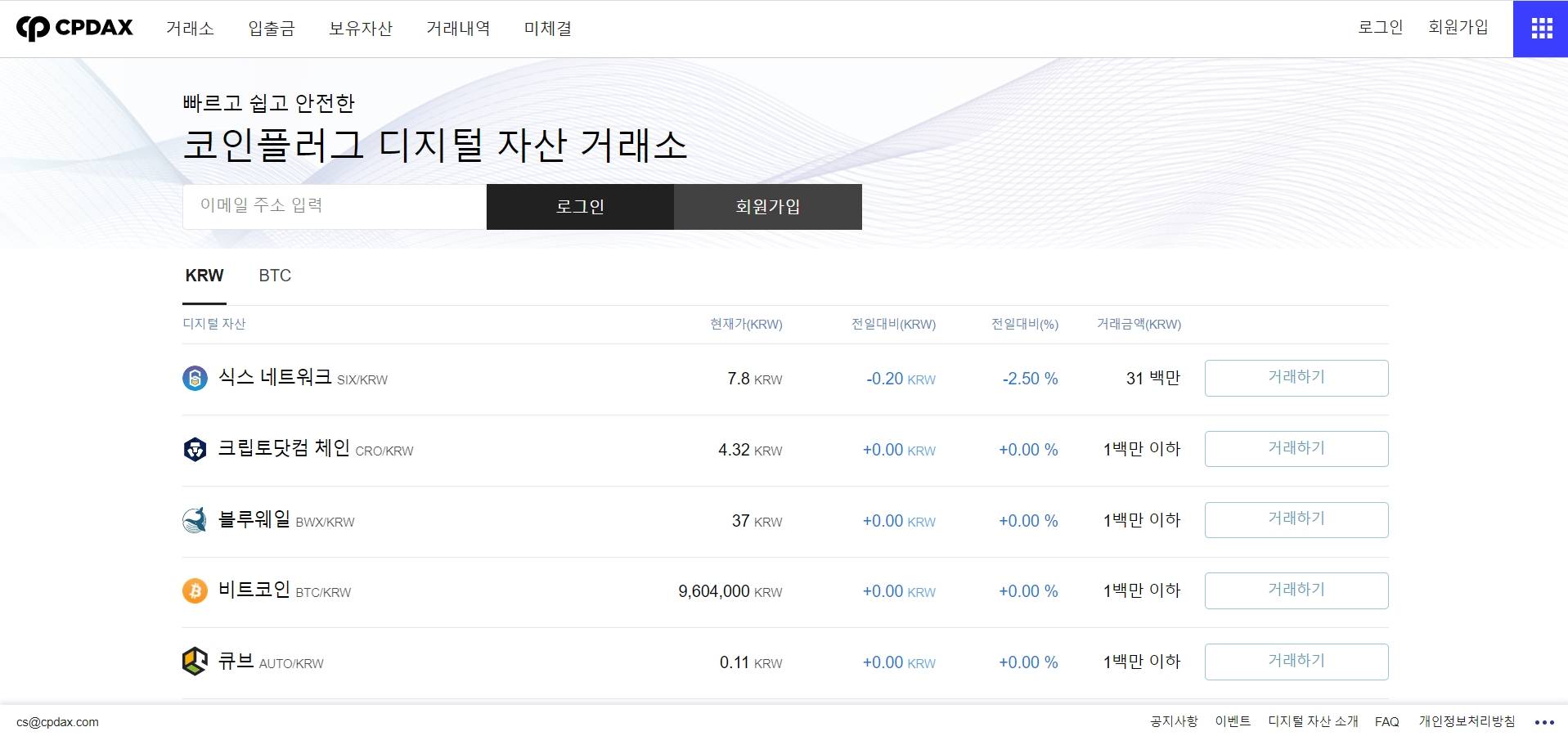Click 로그인 link in top header
This screenshot has width=1568, height=736.
click(1380, 27)
